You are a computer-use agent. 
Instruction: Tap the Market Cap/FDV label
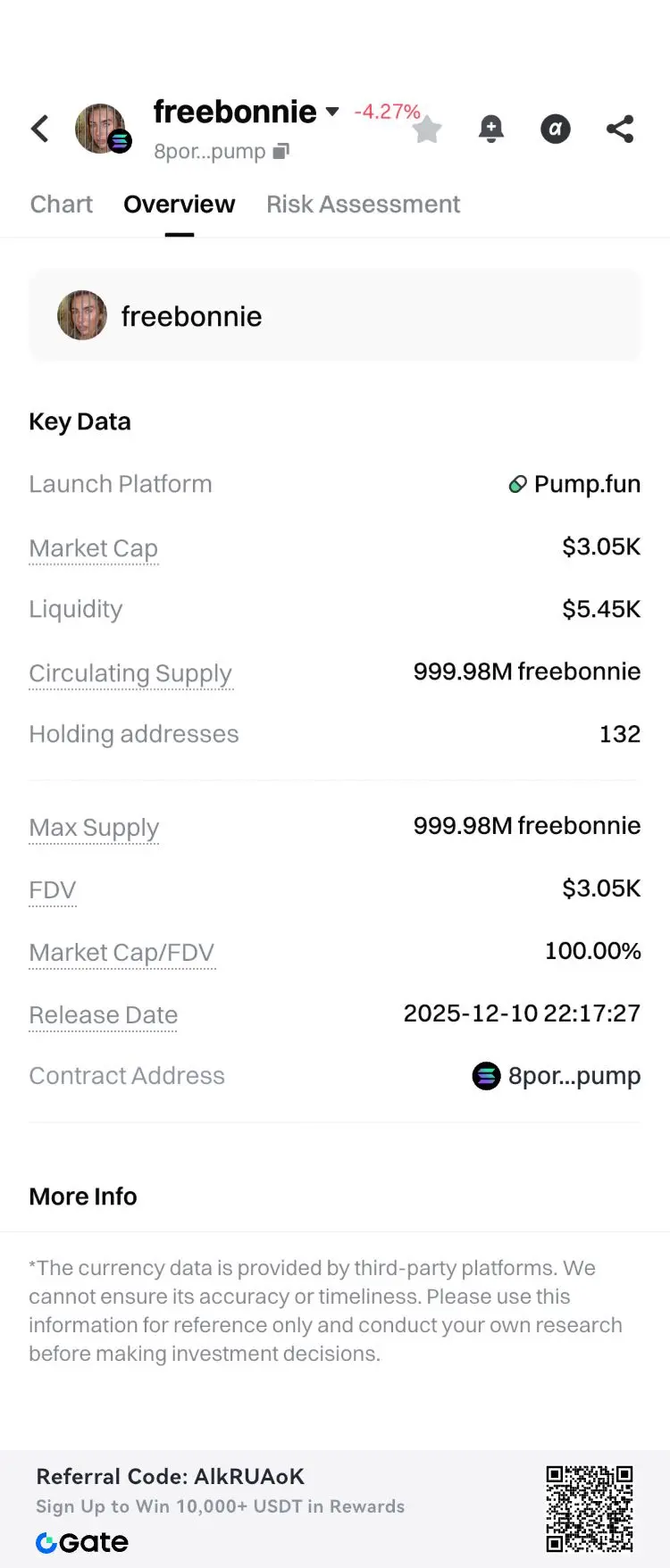(121, 953)
